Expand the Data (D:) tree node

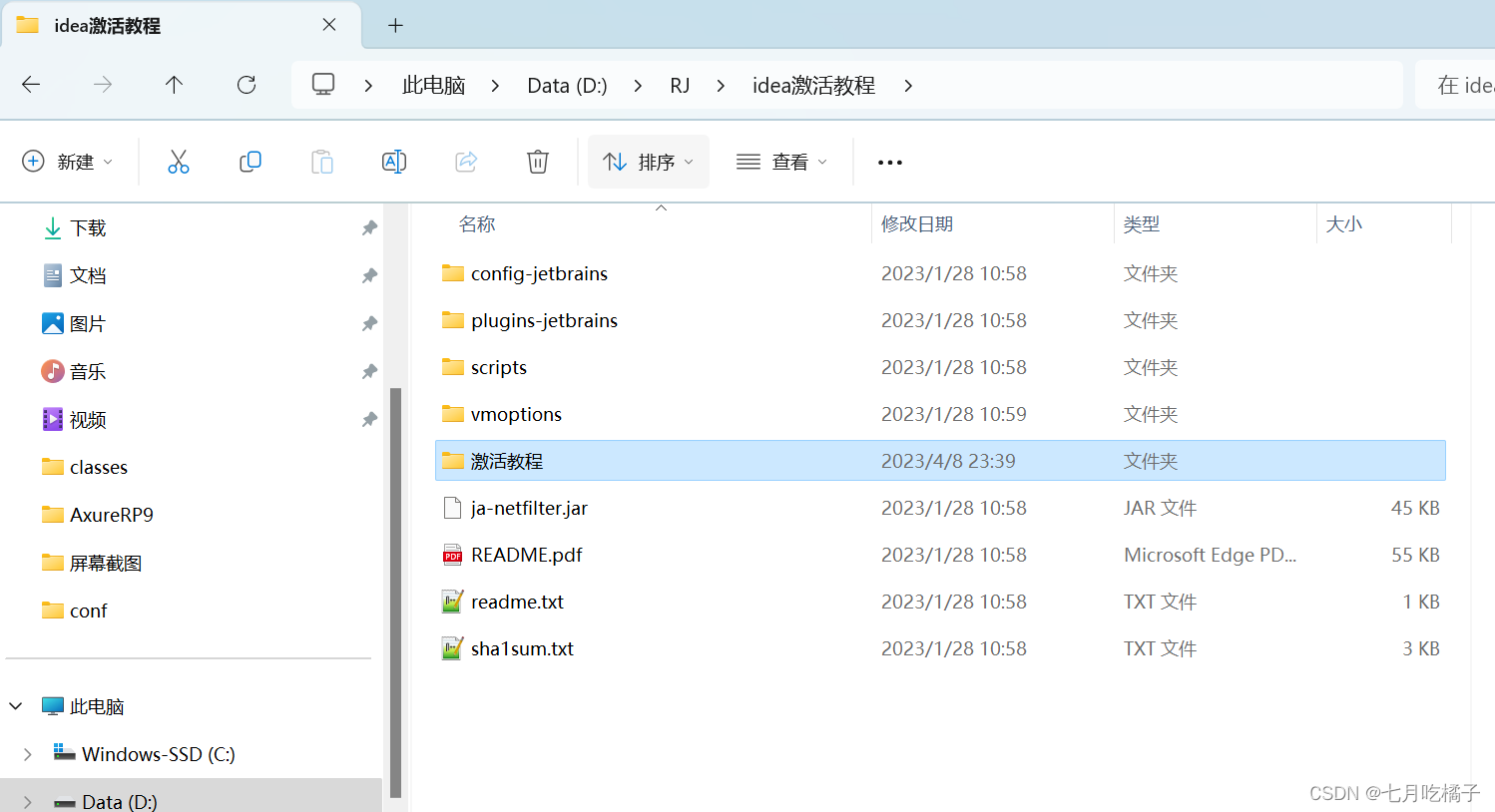click(28, 802)
